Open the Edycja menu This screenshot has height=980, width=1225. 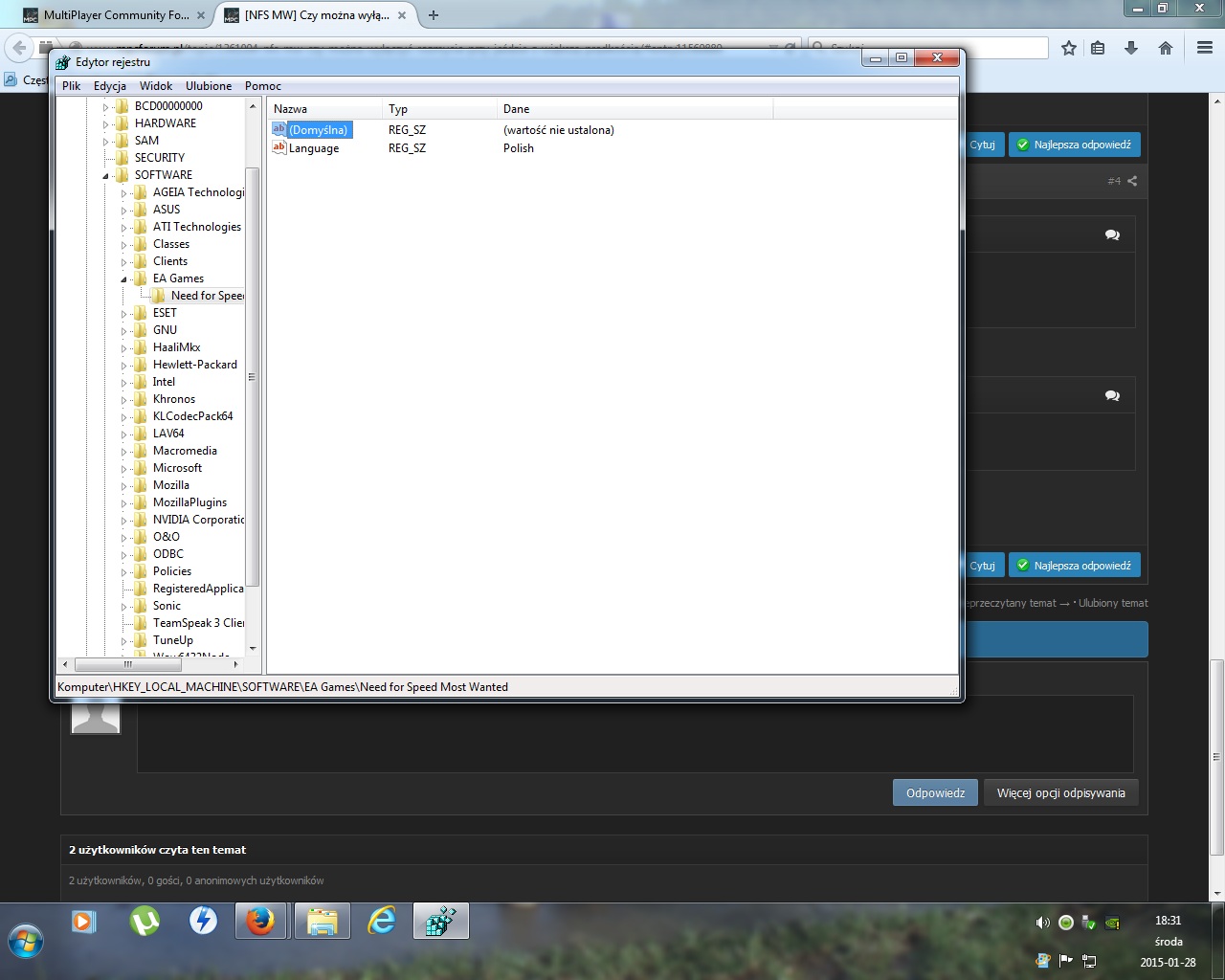(x=110, y=86)
